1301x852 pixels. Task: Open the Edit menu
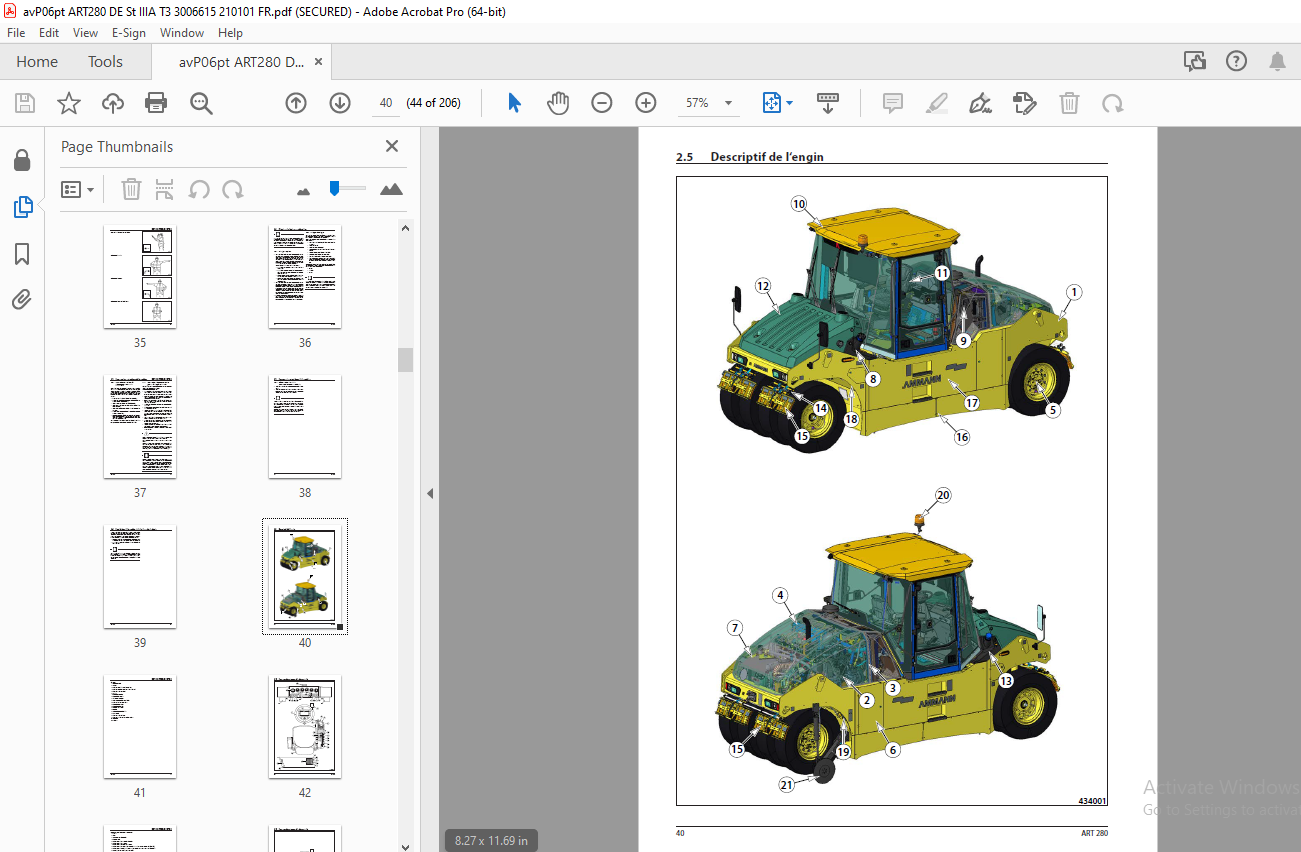49,33
